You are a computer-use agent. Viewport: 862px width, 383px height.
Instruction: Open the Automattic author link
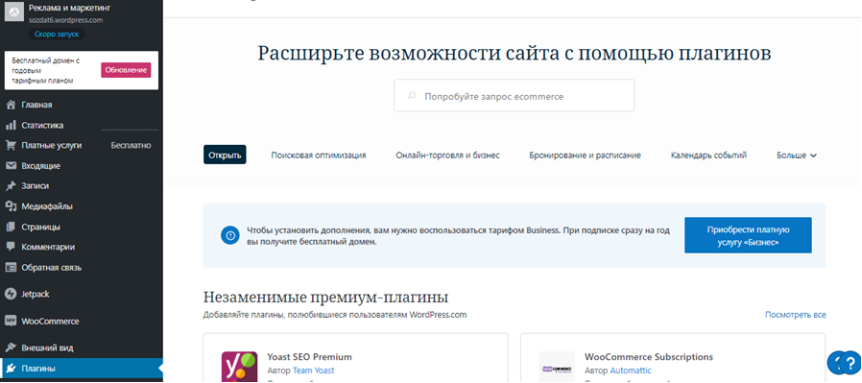pyautogui.click(x=631, y=370)
